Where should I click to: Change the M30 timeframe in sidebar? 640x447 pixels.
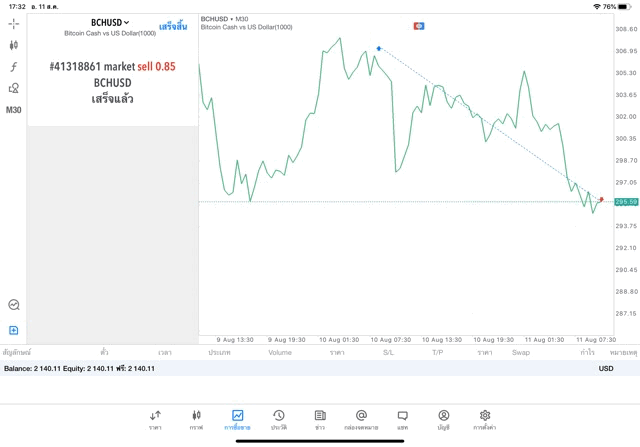click(13, 110)
